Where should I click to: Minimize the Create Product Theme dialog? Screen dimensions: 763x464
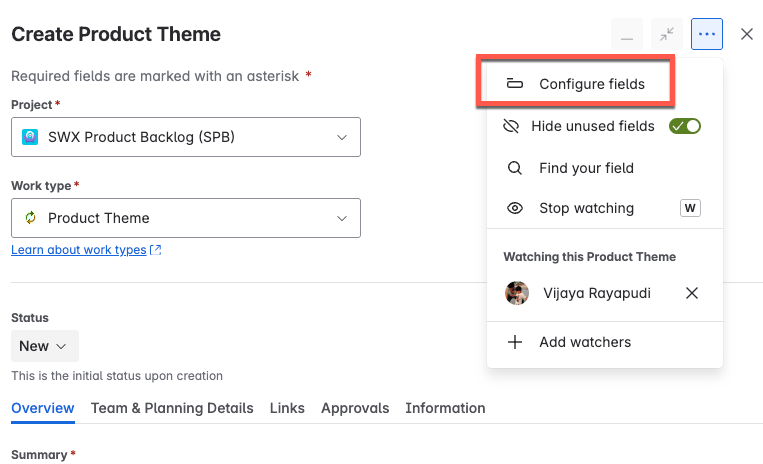[627, 34]
